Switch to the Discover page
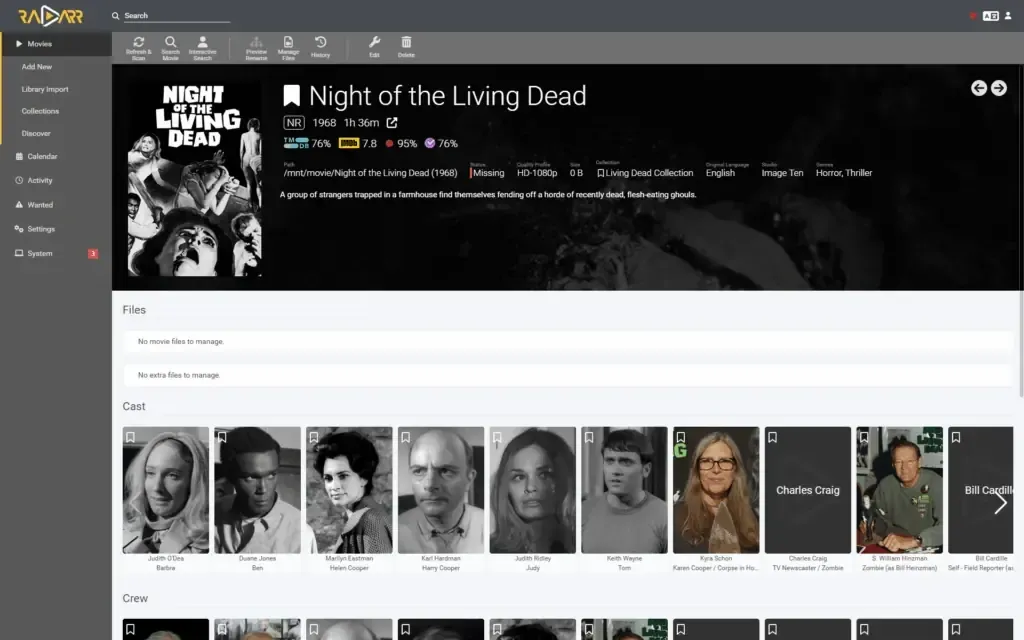The height and width of the screenshot is (640, 1024). (36, 133)
